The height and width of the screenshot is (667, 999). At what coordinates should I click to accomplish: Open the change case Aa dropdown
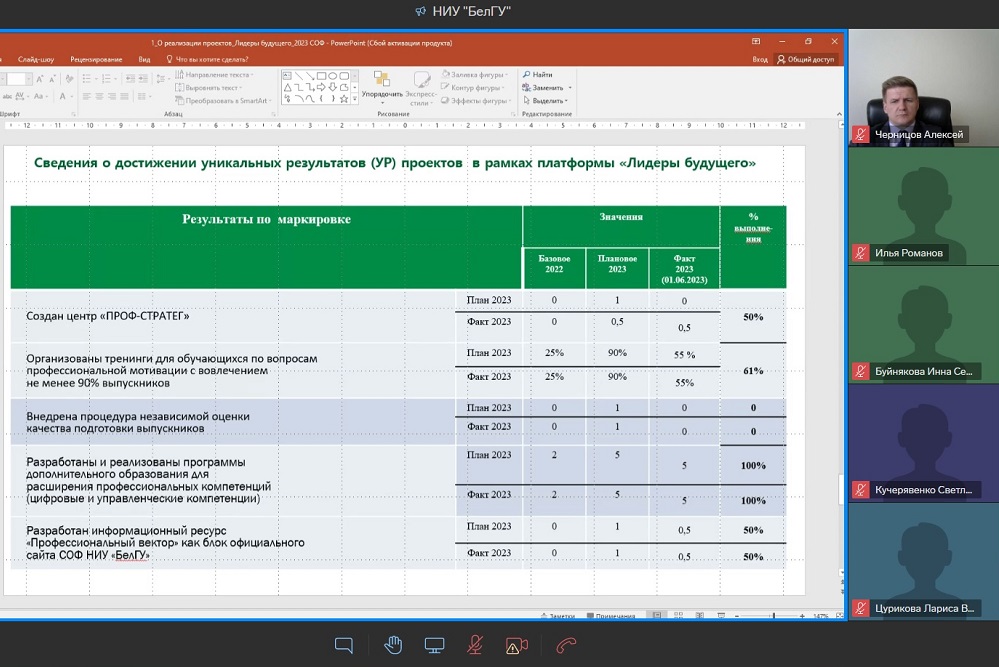click(x=41, y=96)
